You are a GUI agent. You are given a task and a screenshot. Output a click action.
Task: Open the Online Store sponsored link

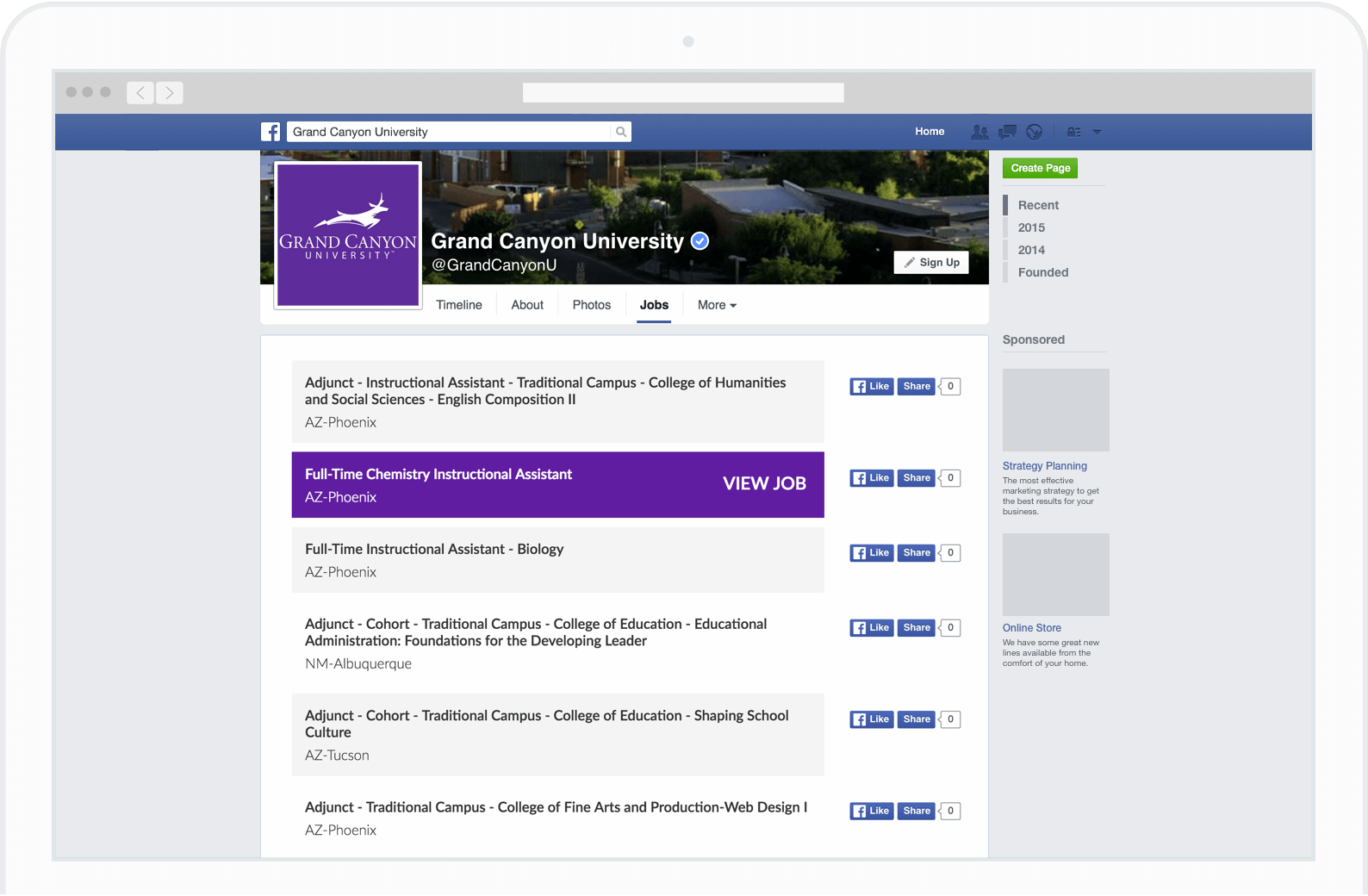[1032, 628]
